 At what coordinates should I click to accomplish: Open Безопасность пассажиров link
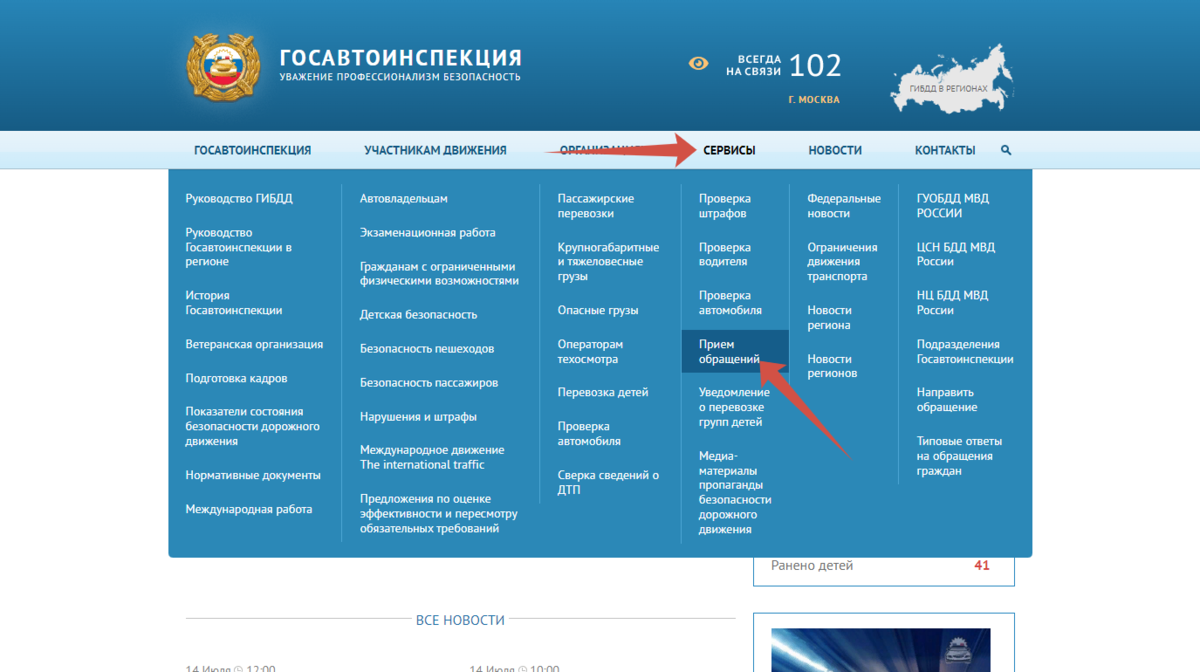[429, 382]
